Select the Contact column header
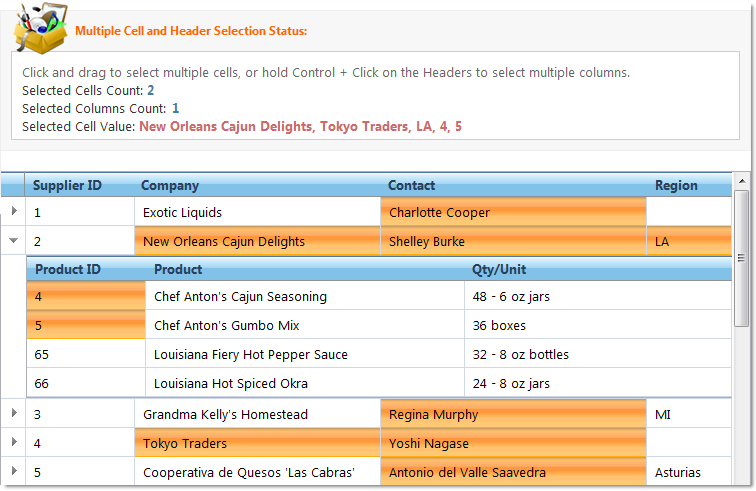756x491 pixels. click(x=411, y=185)
